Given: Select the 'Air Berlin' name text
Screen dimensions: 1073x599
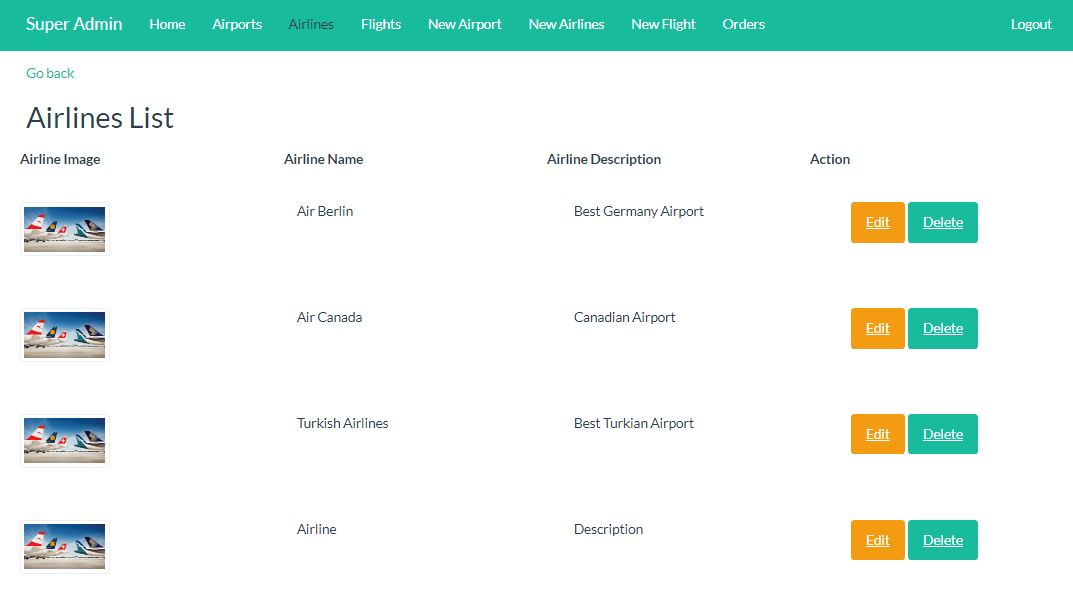Looking at the screenshot, I should 324,212.
